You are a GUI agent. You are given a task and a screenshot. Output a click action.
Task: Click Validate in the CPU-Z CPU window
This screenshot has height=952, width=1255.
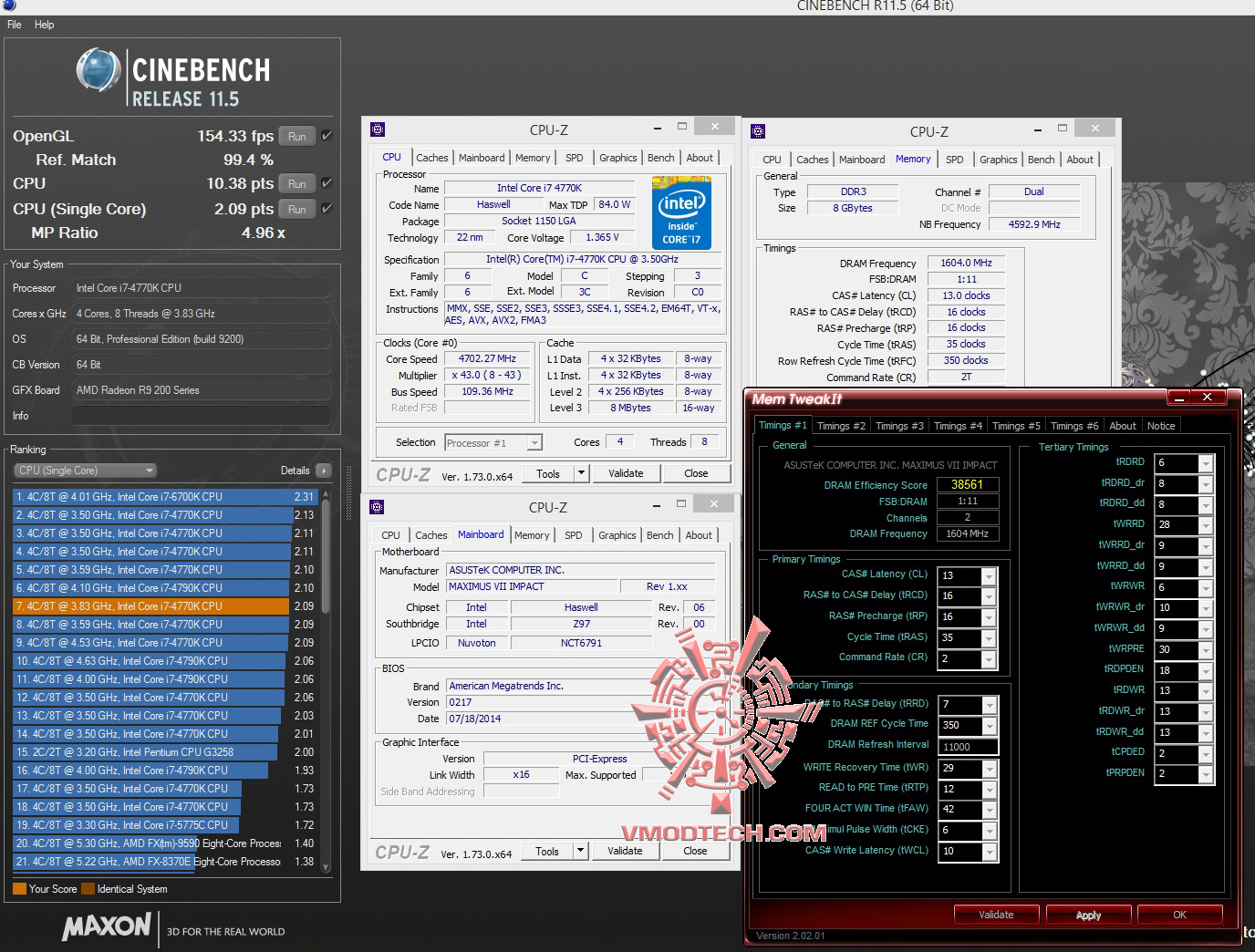click(x=626, y=473)
